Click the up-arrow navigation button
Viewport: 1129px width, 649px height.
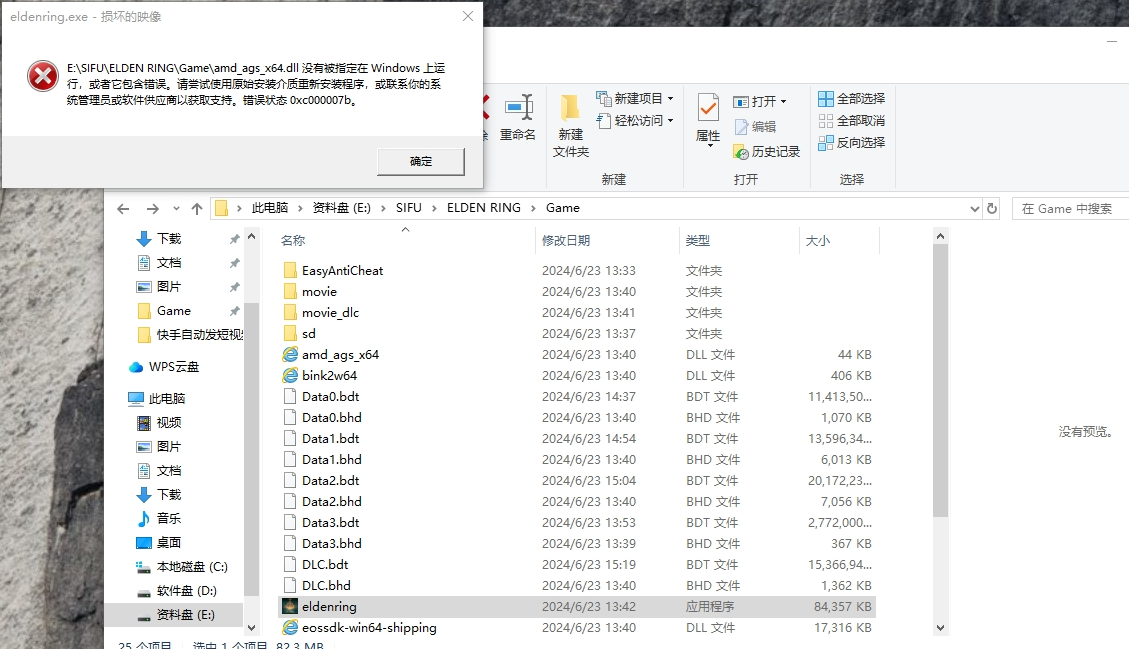pos(196,209)
